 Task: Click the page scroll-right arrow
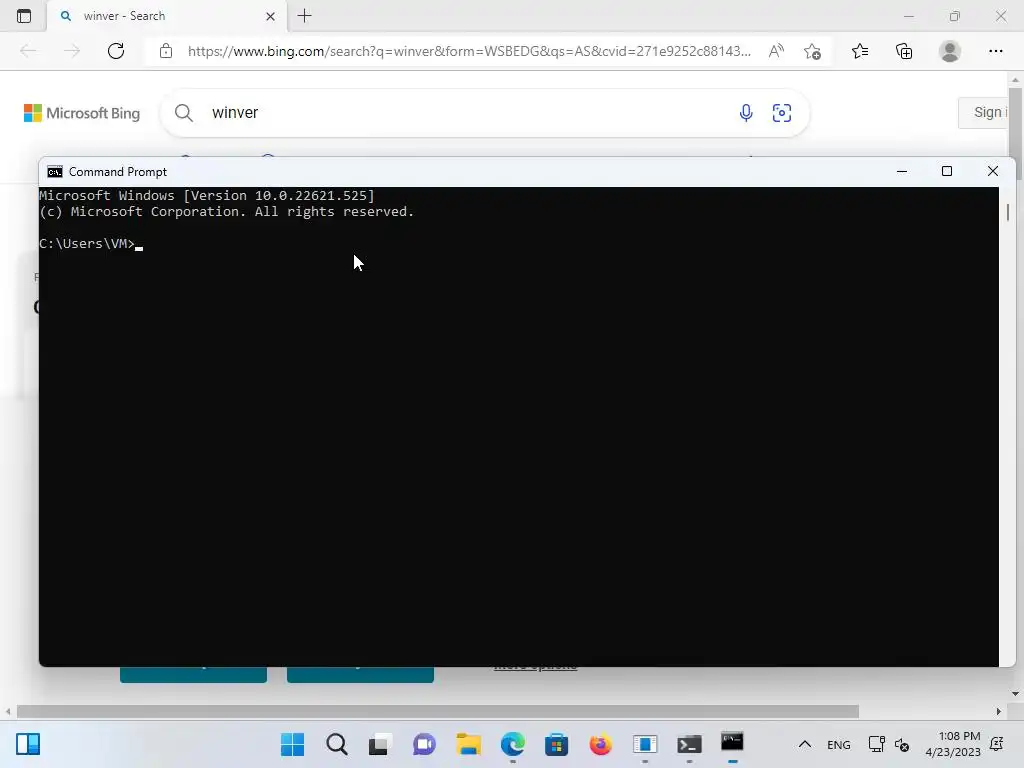[999, 711]
